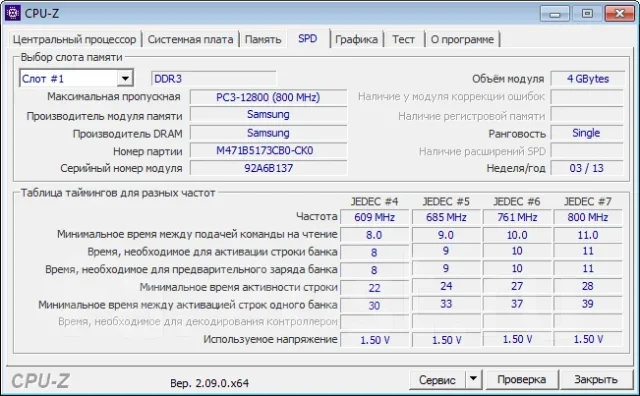This screenshot has height=396, width=640.
Task: Click the 8.0 CAS latency cell
Action: coord(374,235)
